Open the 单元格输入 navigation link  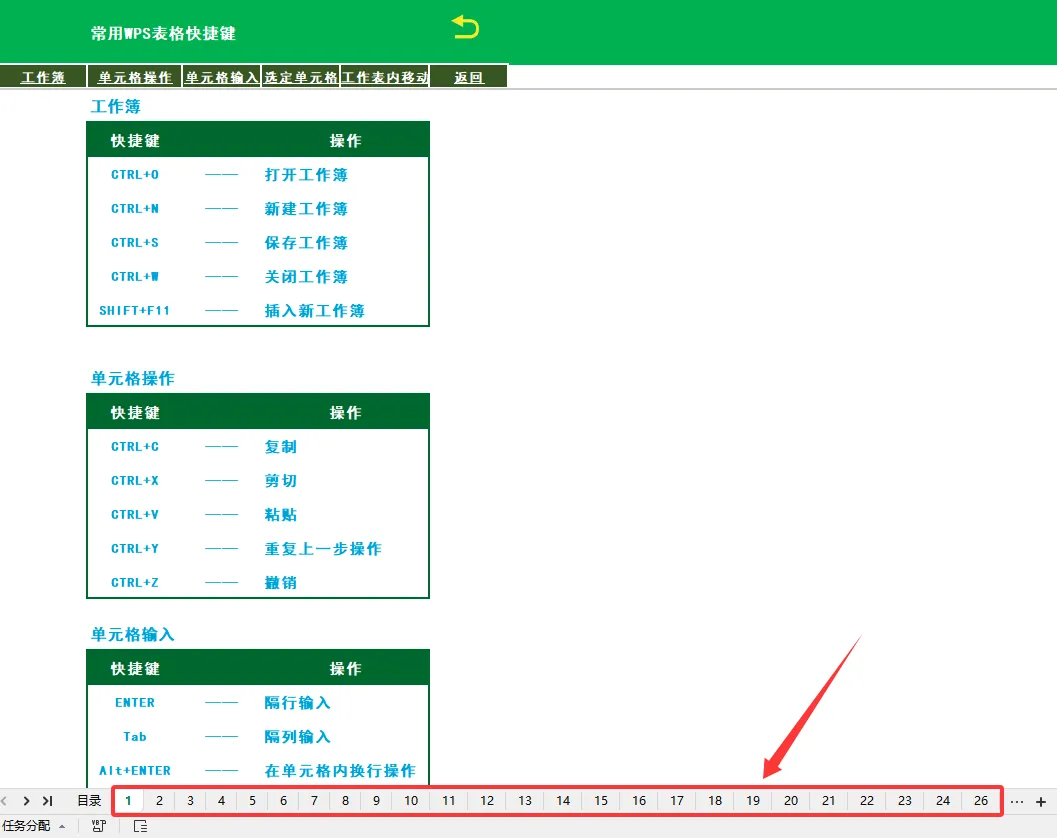coord(222,77)
